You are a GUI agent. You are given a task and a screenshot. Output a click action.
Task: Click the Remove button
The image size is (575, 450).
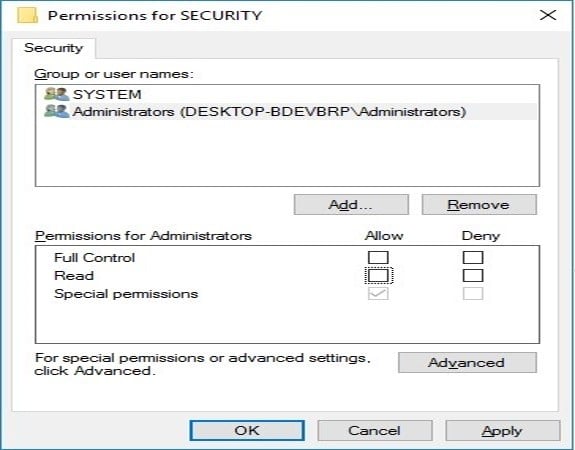click(x=479, y=205)
